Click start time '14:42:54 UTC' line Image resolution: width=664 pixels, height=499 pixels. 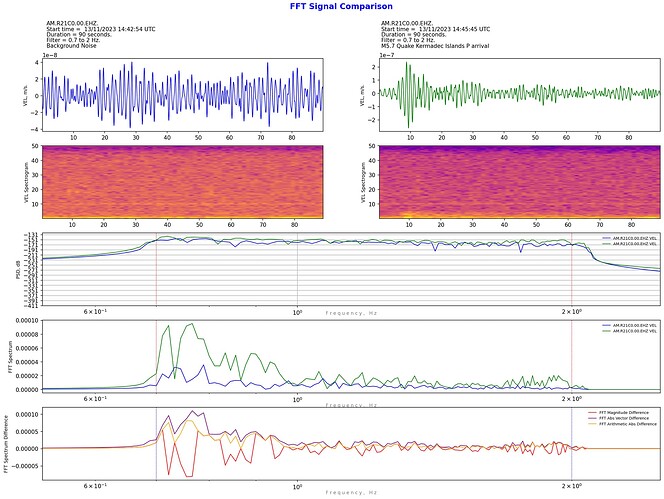[101, 29]
